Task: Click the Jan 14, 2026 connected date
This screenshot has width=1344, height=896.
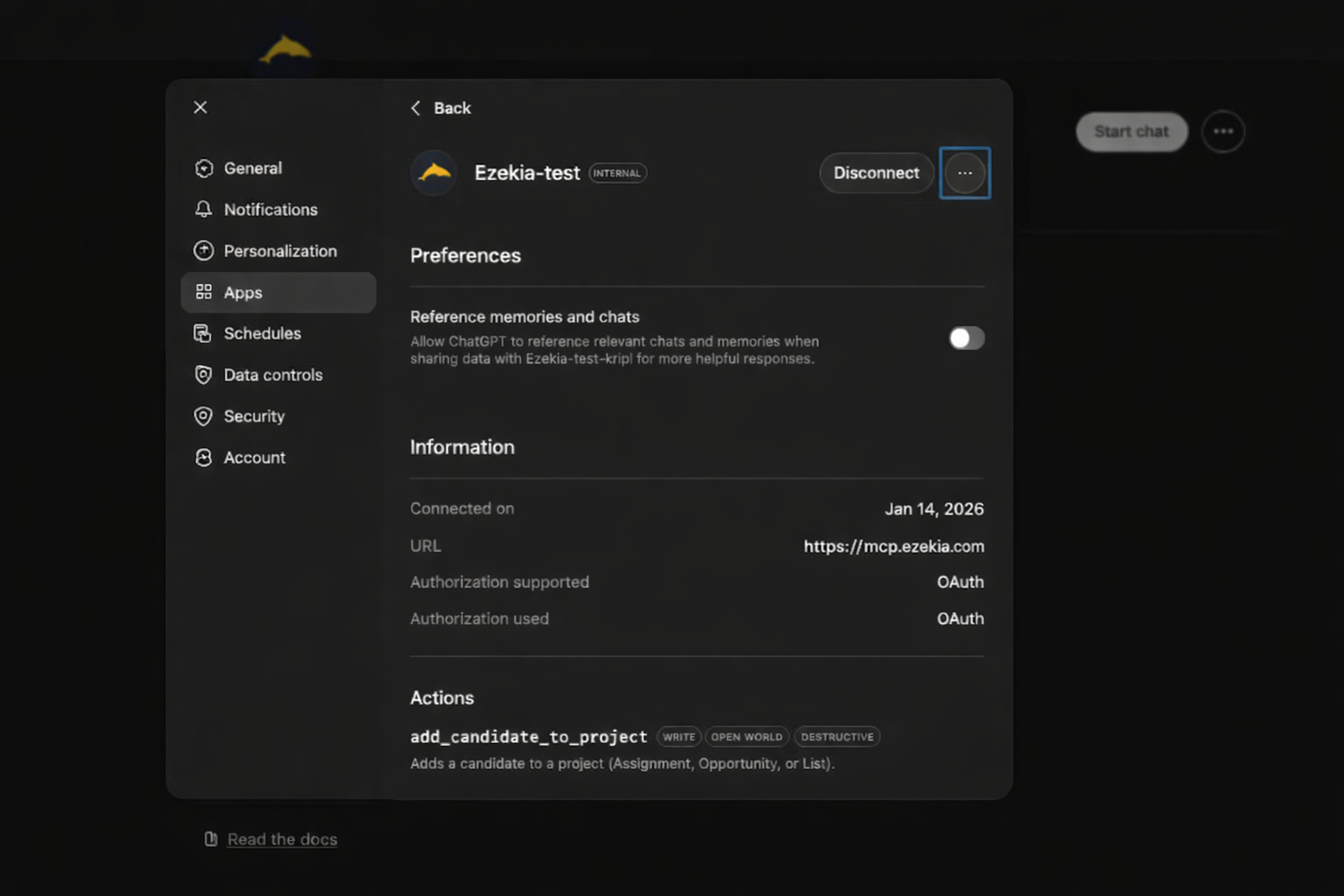Action: pos(934,508)
